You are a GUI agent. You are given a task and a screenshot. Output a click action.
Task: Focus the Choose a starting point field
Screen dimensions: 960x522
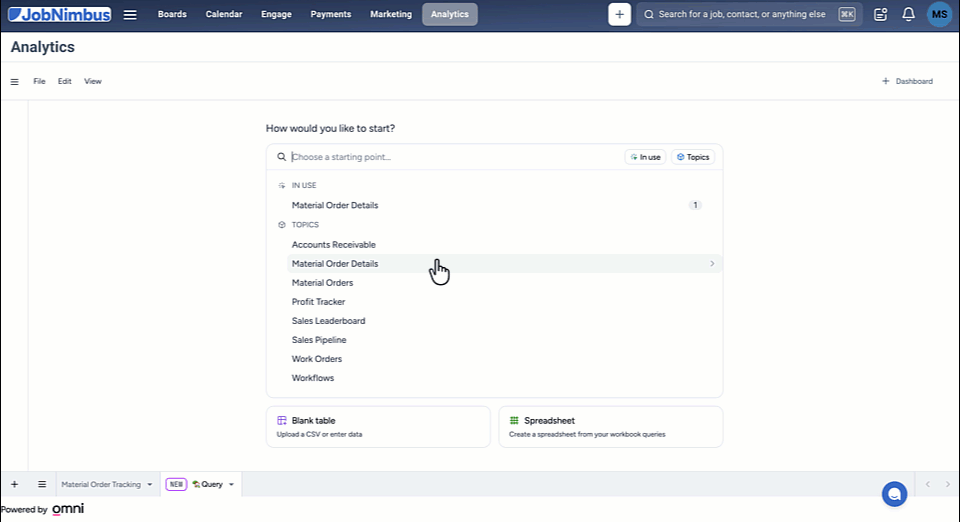[456, 157]
